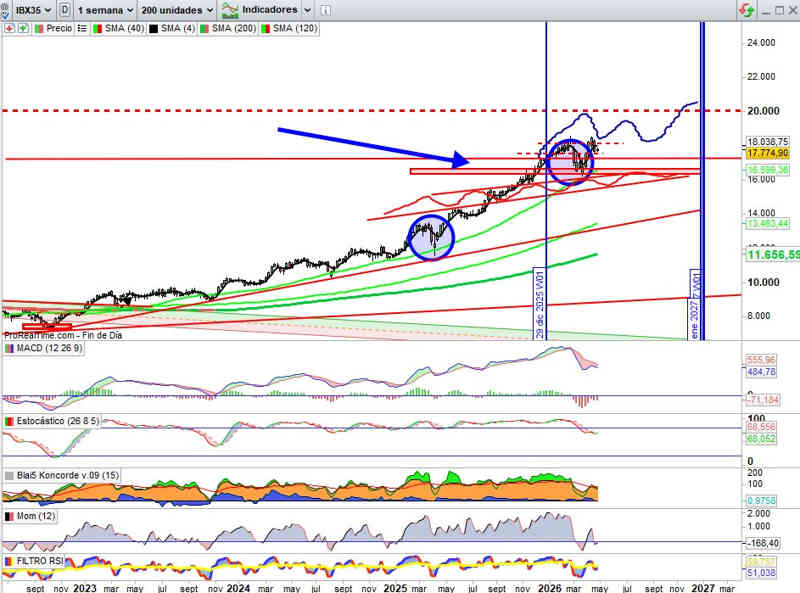Open the IBX35 symbol dropdown
This screenshot has width=800, height=593.
(x=33, y=10)
